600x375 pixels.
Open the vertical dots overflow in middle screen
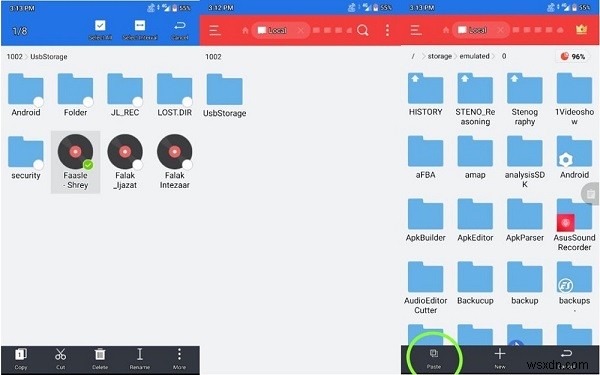tap(387, 30)
